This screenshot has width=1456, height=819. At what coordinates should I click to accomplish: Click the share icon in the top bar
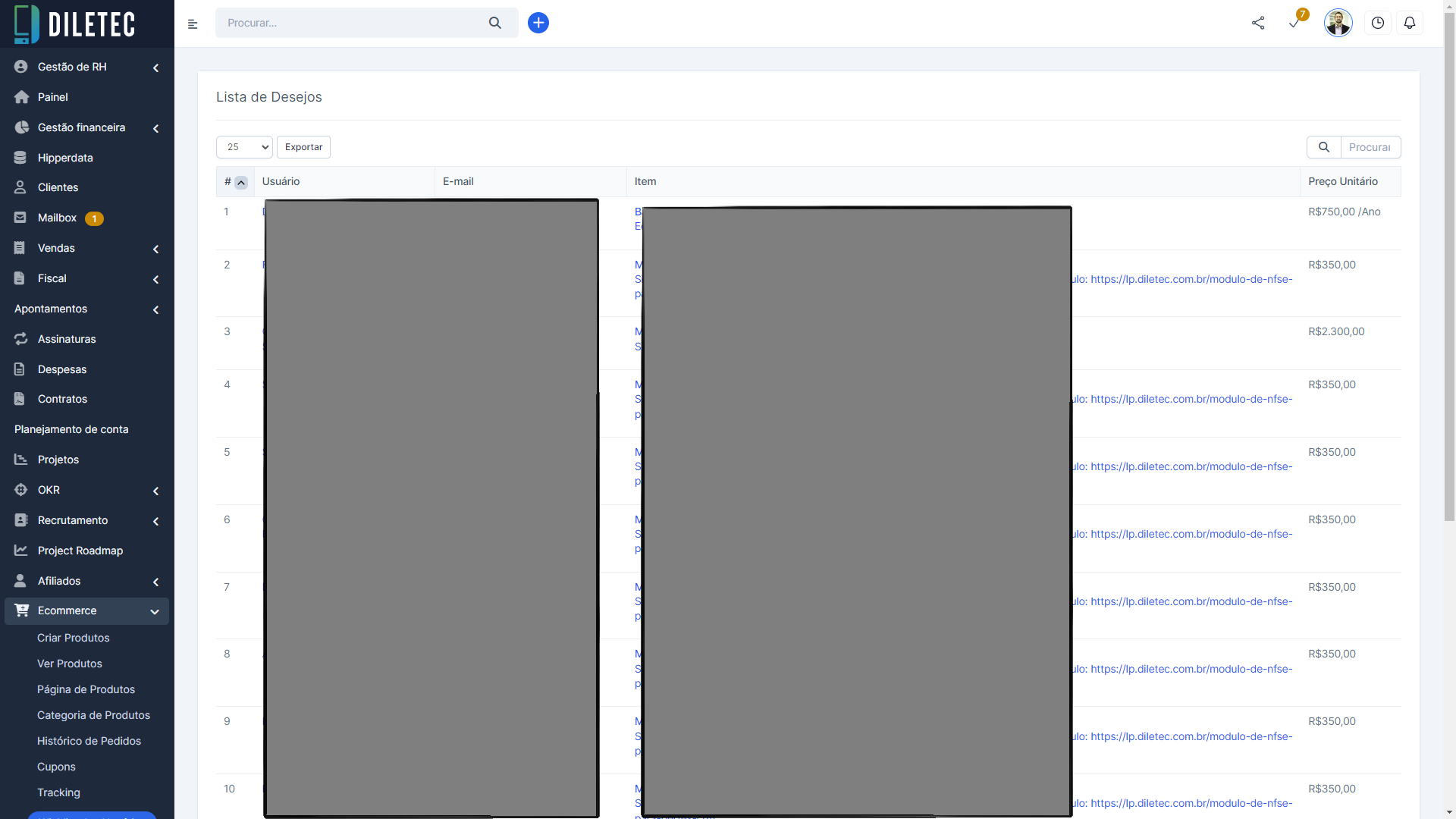coord(1258,23)
